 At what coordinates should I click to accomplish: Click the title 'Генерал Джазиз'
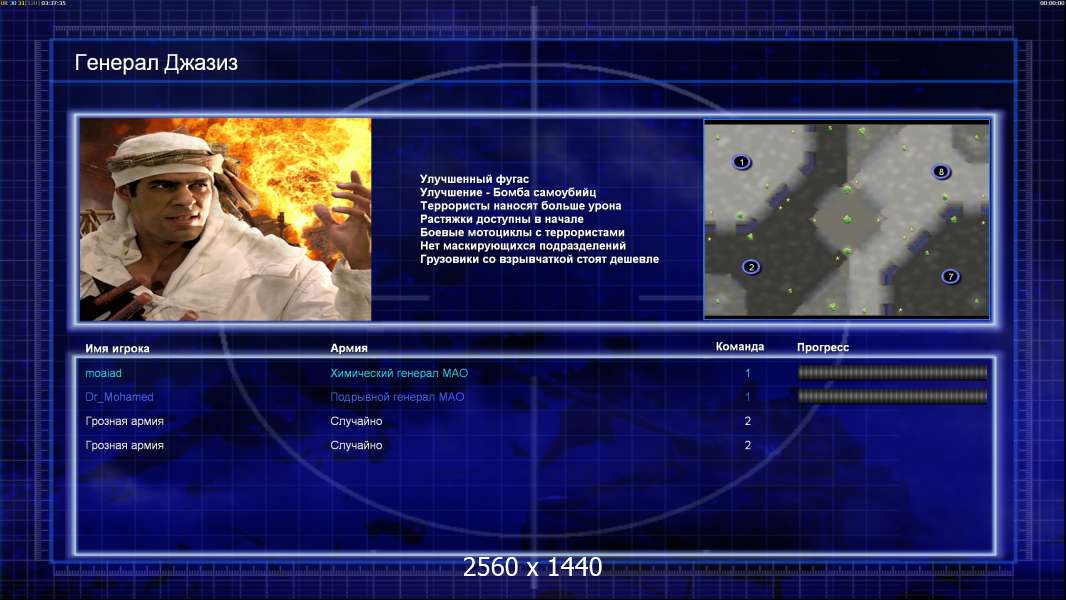[156, 63]
